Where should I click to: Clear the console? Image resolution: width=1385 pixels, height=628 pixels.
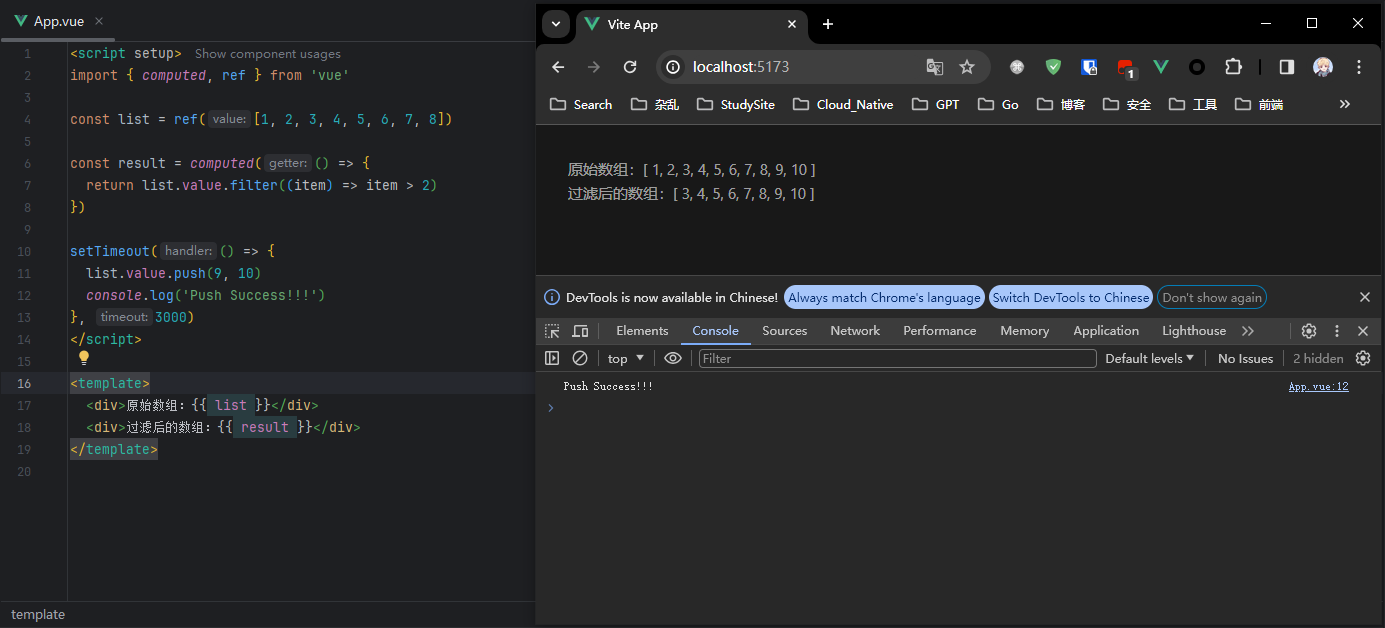(580, 358)
